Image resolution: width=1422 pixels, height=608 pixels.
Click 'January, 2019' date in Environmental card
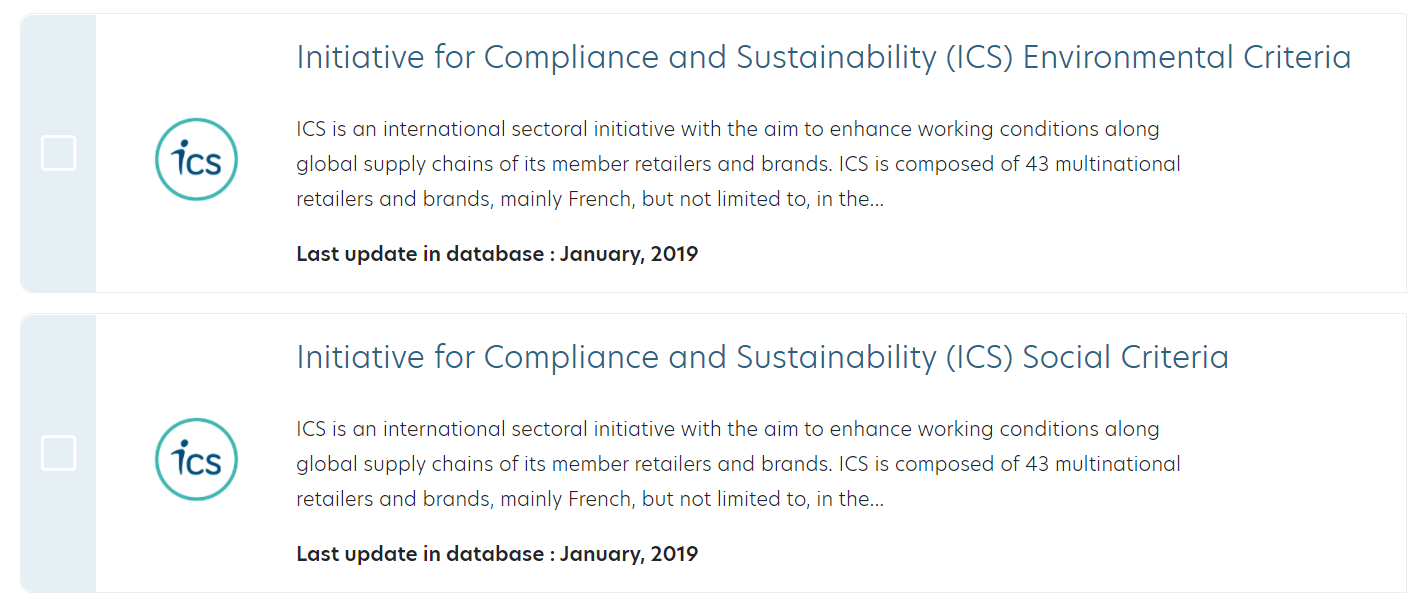coord(628,254)
